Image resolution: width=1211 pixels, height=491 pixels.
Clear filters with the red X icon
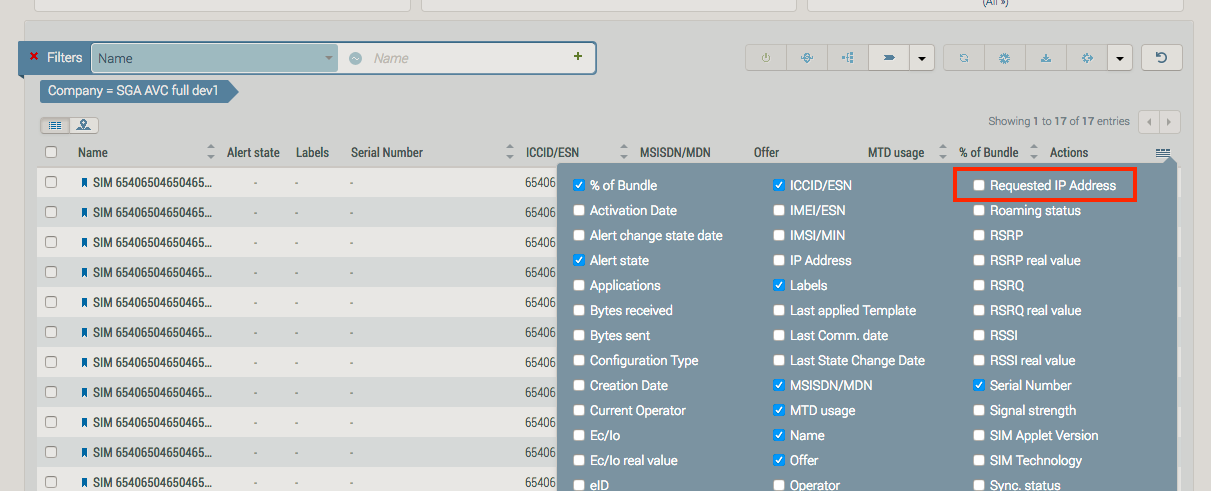coord(34,57)
